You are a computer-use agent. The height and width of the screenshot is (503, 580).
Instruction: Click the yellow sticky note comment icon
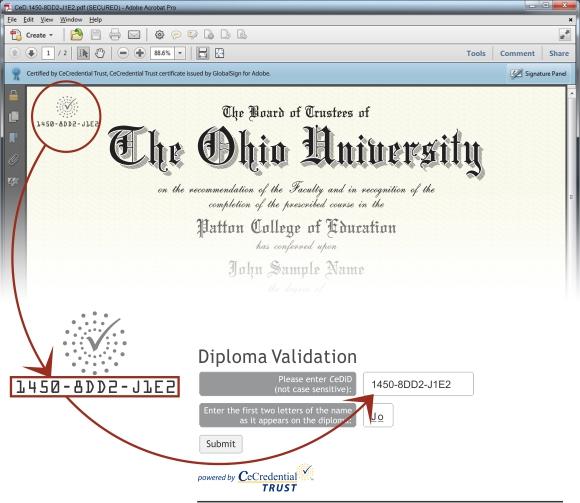[176, 35]
